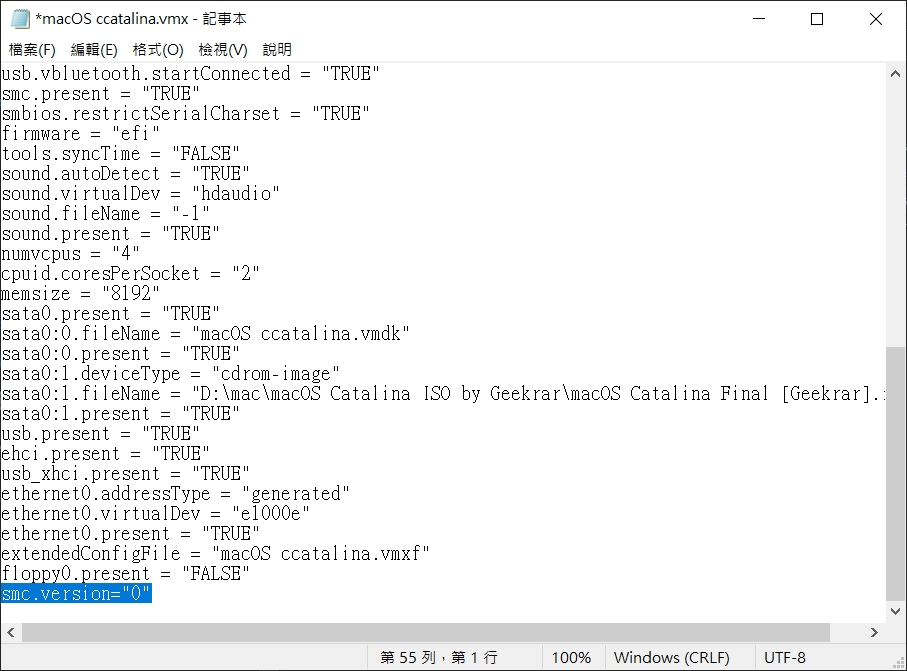Open the 檔案(F) menu

32,49
